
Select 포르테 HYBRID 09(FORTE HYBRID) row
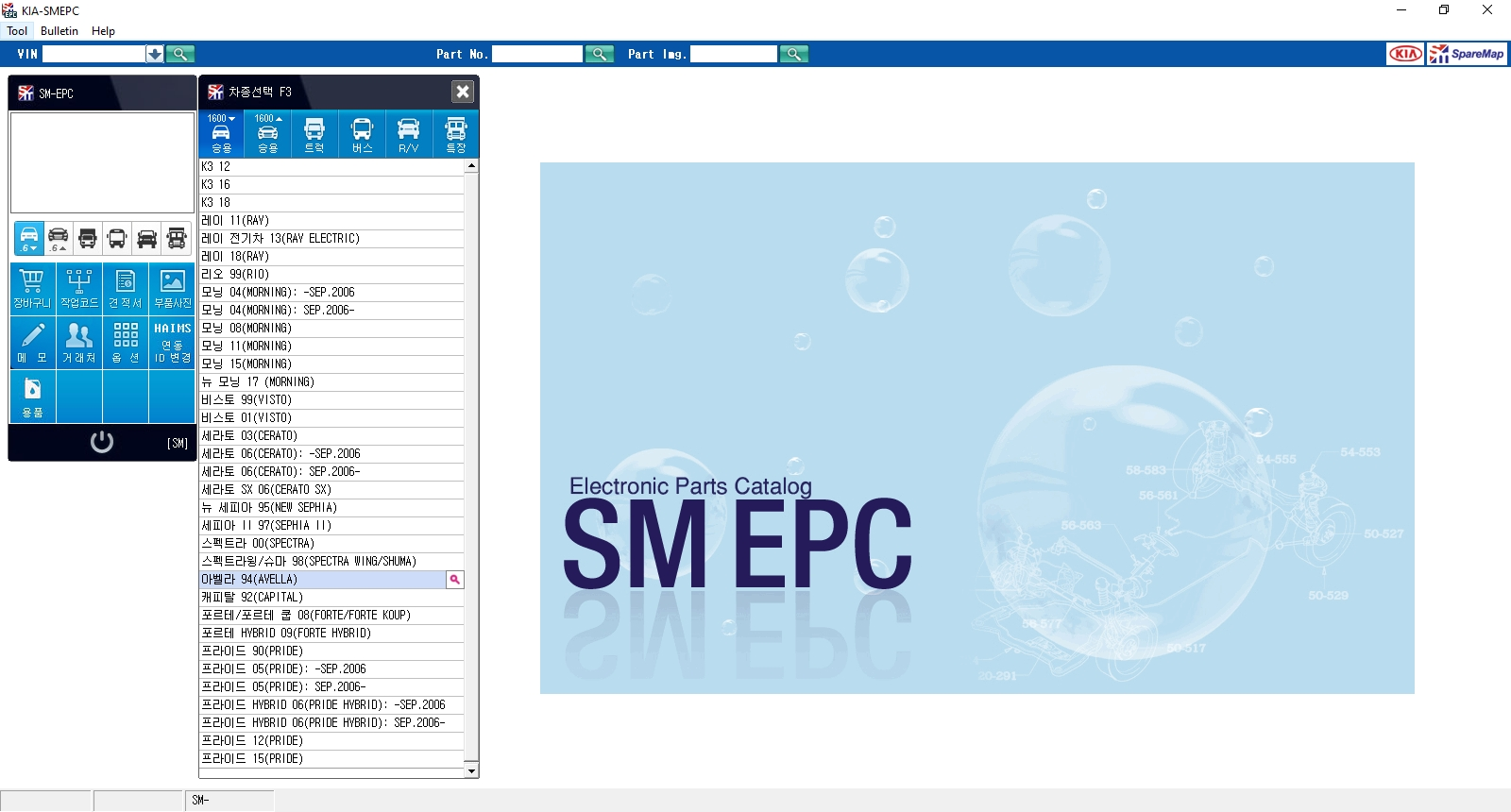(331, 633)
